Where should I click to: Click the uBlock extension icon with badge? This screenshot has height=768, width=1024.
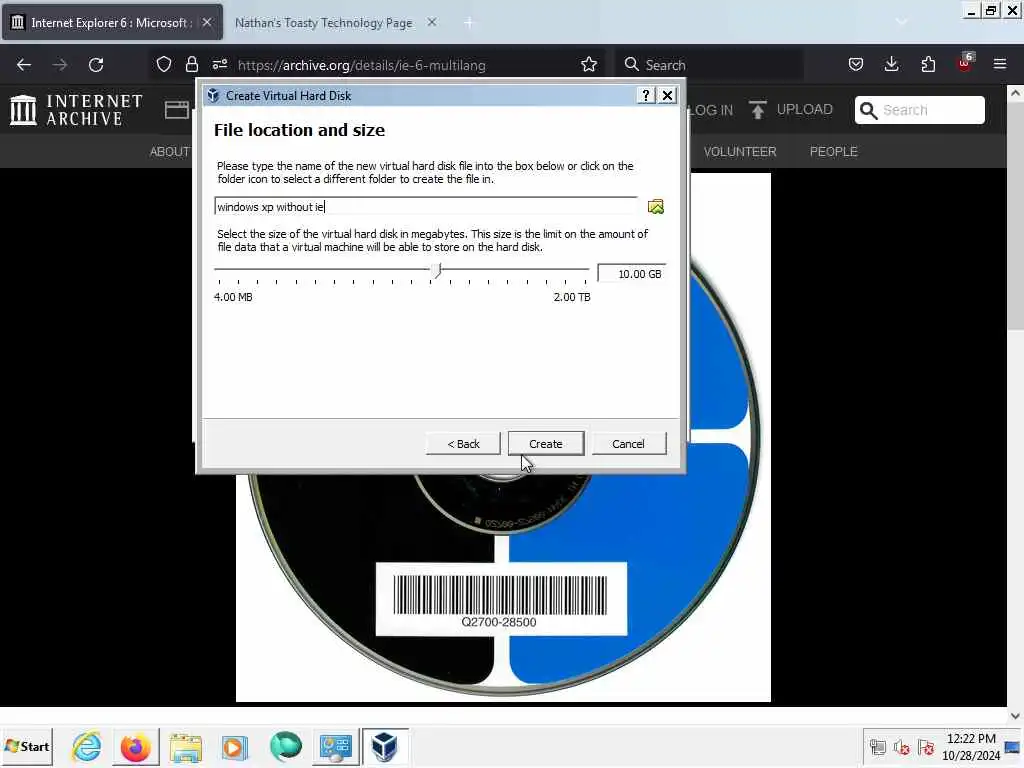pos(965,63)
